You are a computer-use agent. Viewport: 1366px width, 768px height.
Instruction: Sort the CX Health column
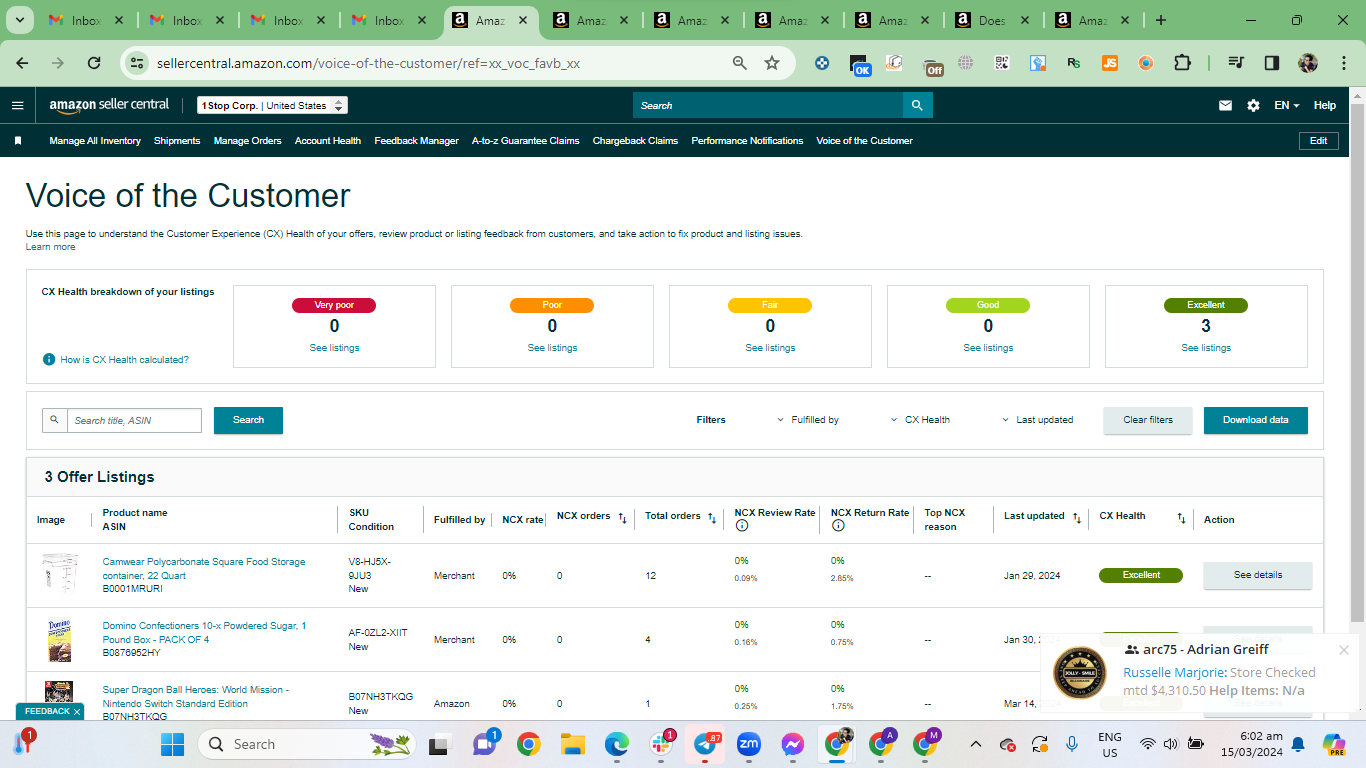[x=1181, y=518]
